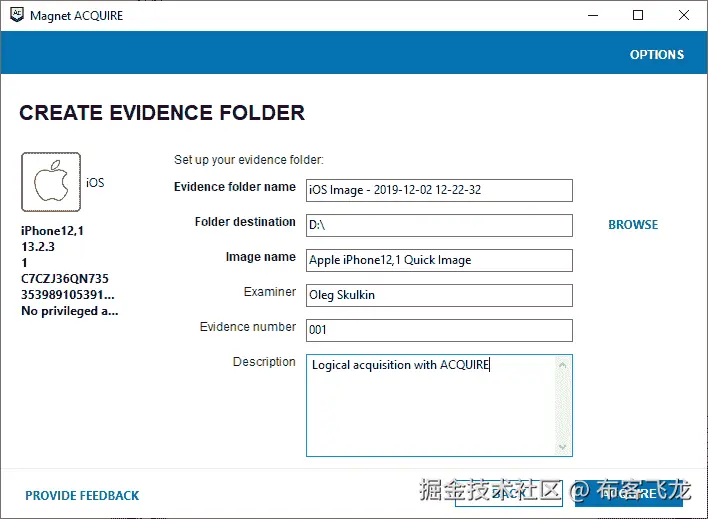Click the iOS Apple device icon

click(x=51, y=182)
